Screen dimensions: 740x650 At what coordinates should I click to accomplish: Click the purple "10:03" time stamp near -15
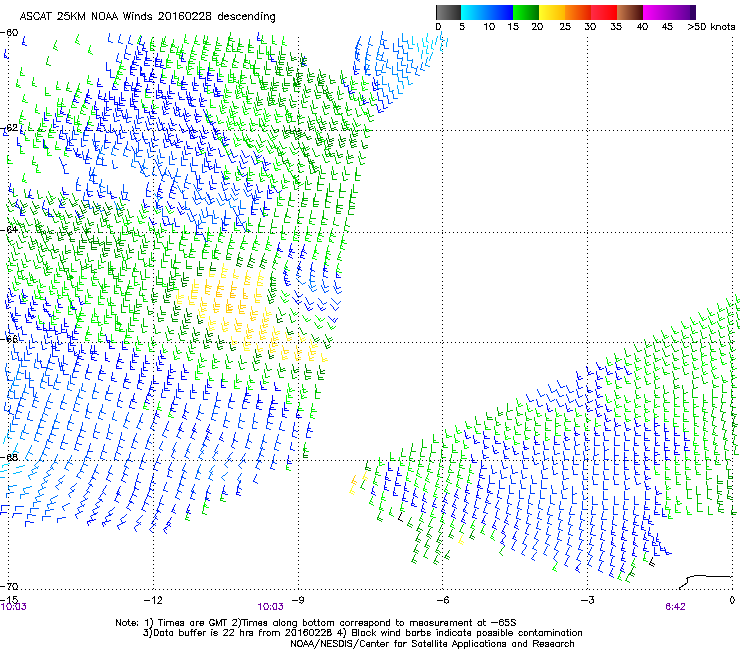[13, 607]
